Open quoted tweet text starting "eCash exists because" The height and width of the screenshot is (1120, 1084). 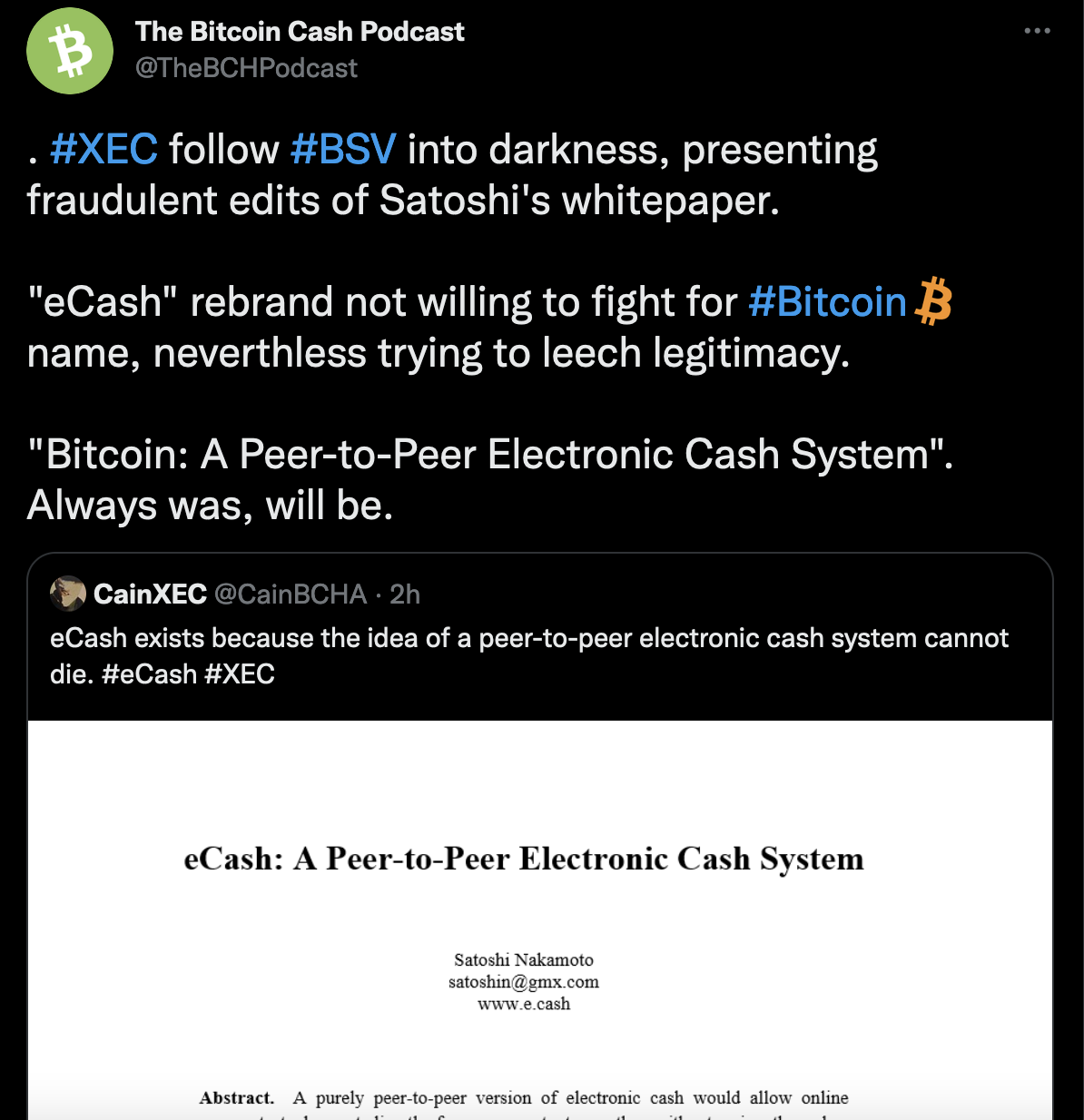(x=528, y=639)
